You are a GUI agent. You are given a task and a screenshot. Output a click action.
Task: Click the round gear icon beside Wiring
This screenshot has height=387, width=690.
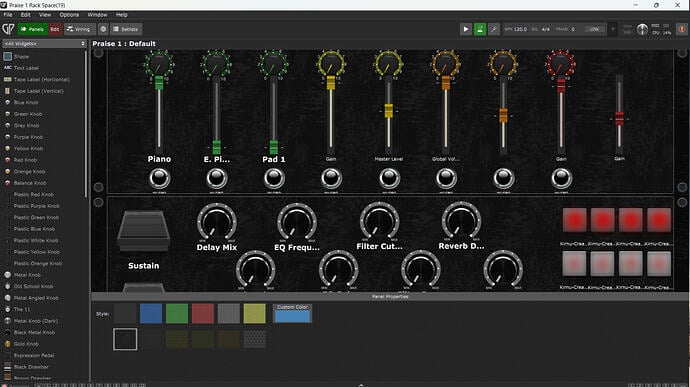coord(103,29)
